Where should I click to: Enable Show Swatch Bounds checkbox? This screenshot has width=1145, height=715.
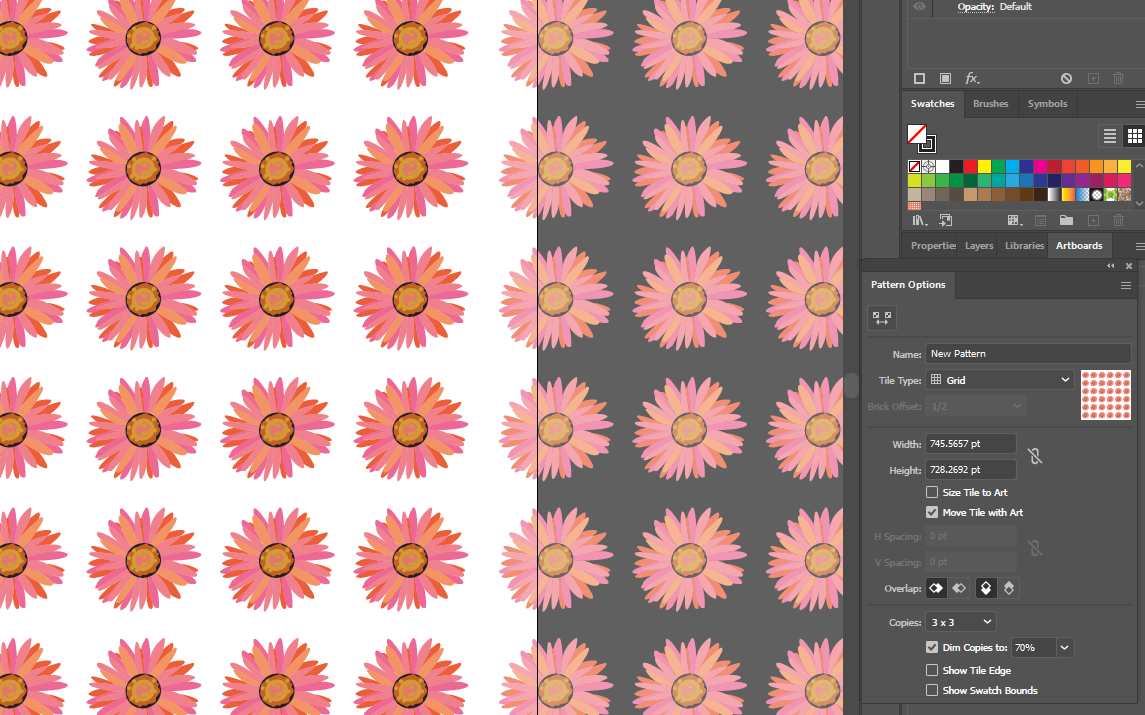point(932,690)
